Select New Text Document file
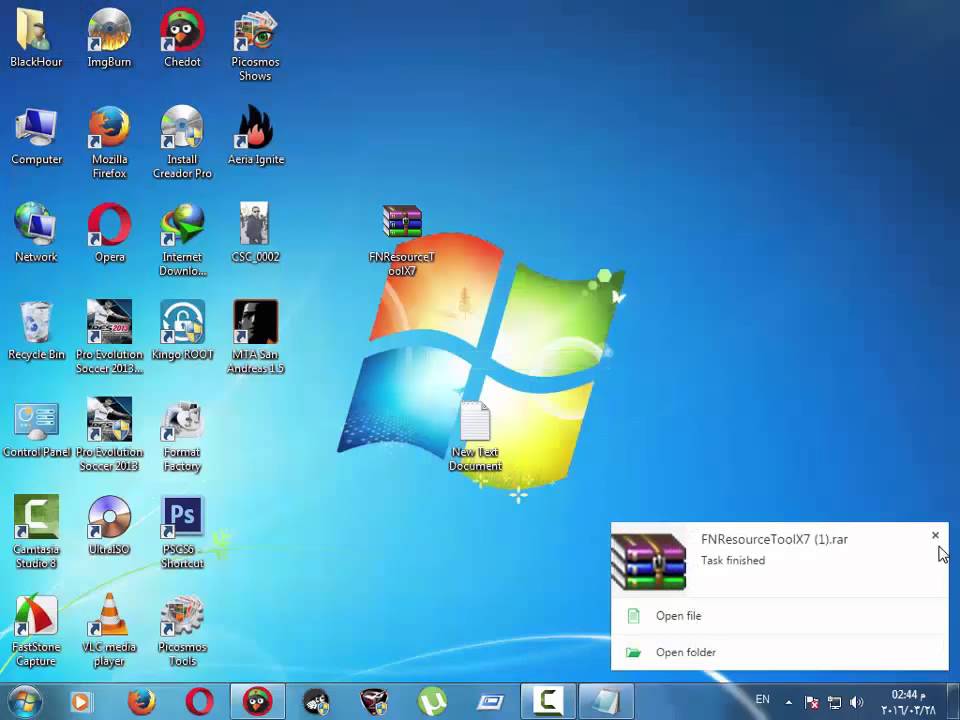This screenshot has width=960, height=720. point(475,435)
